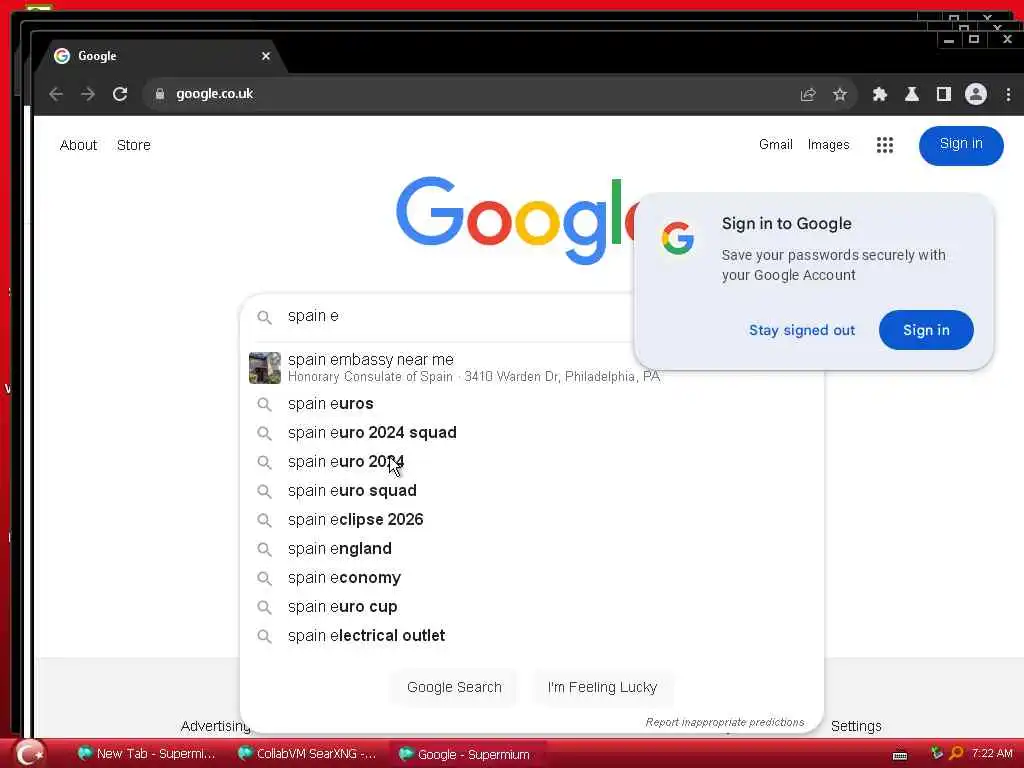The image size is (1024, 768).
Task: Select suggestion spain economy
Action: coord(532,578)
